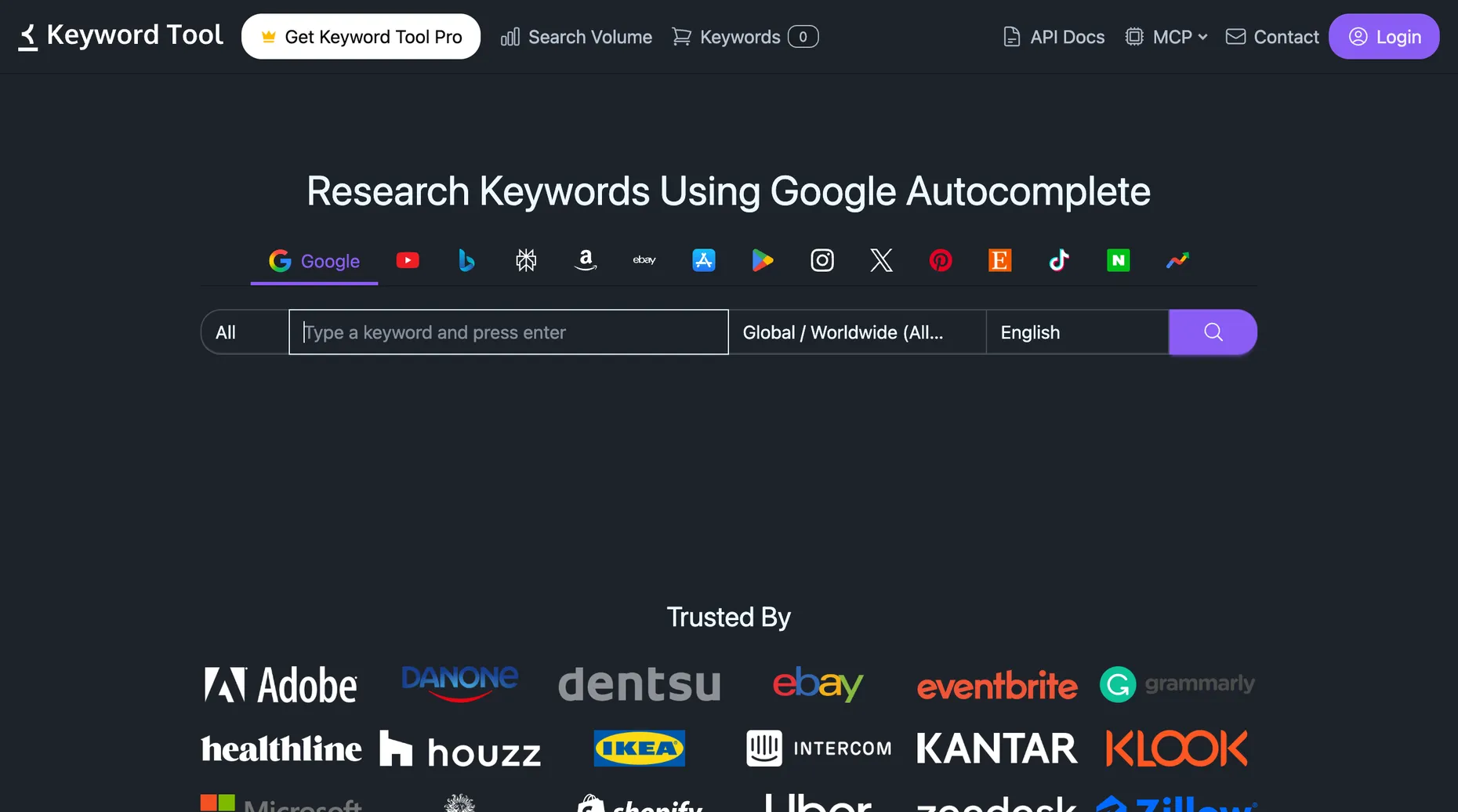Expand the MCP dropdown menu
Screen dimensions: 1458x812
coord(1166,37)
